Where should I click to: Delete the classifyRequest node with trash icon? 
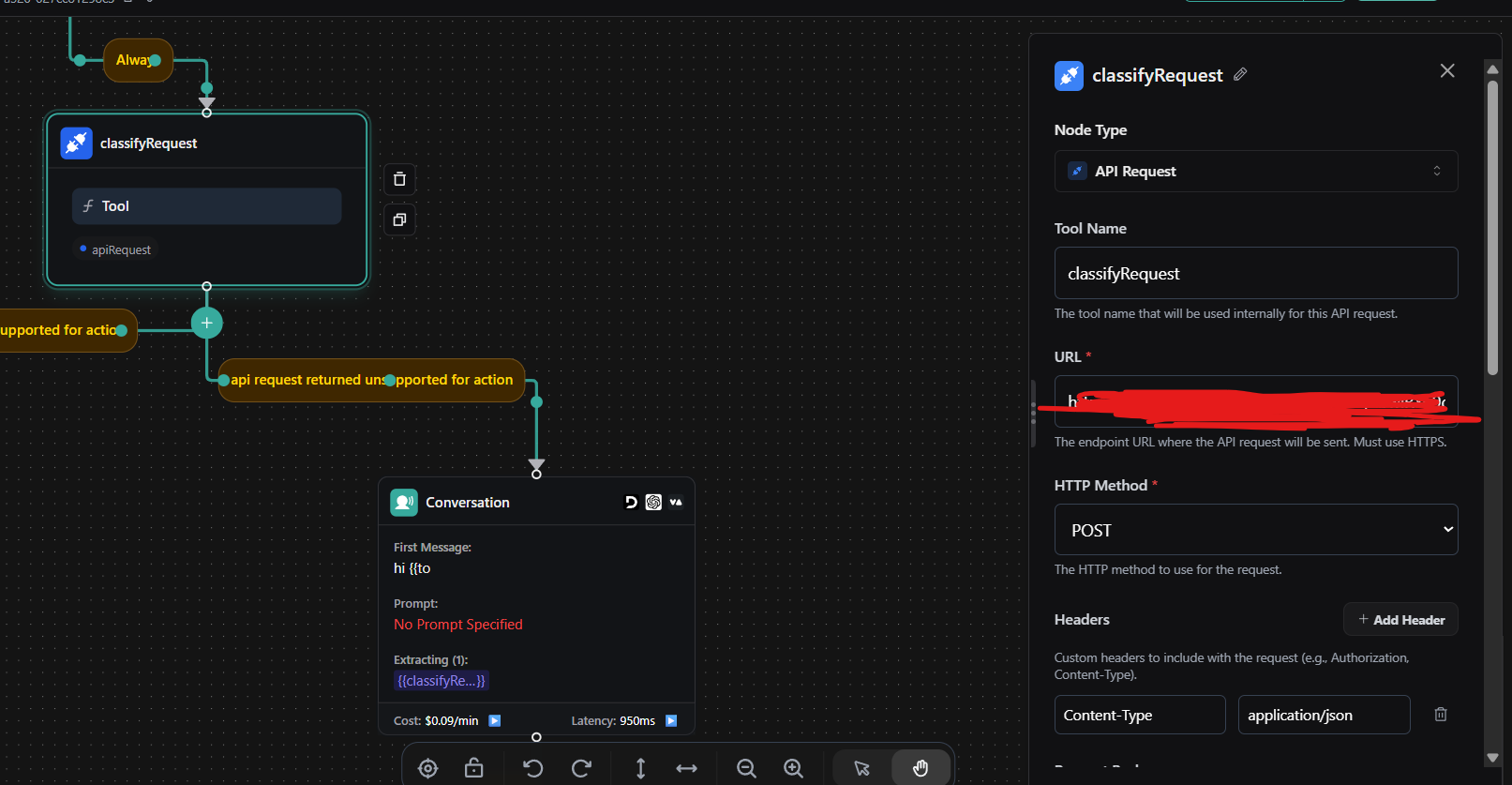pyautogui.click(x=399, y=179)
